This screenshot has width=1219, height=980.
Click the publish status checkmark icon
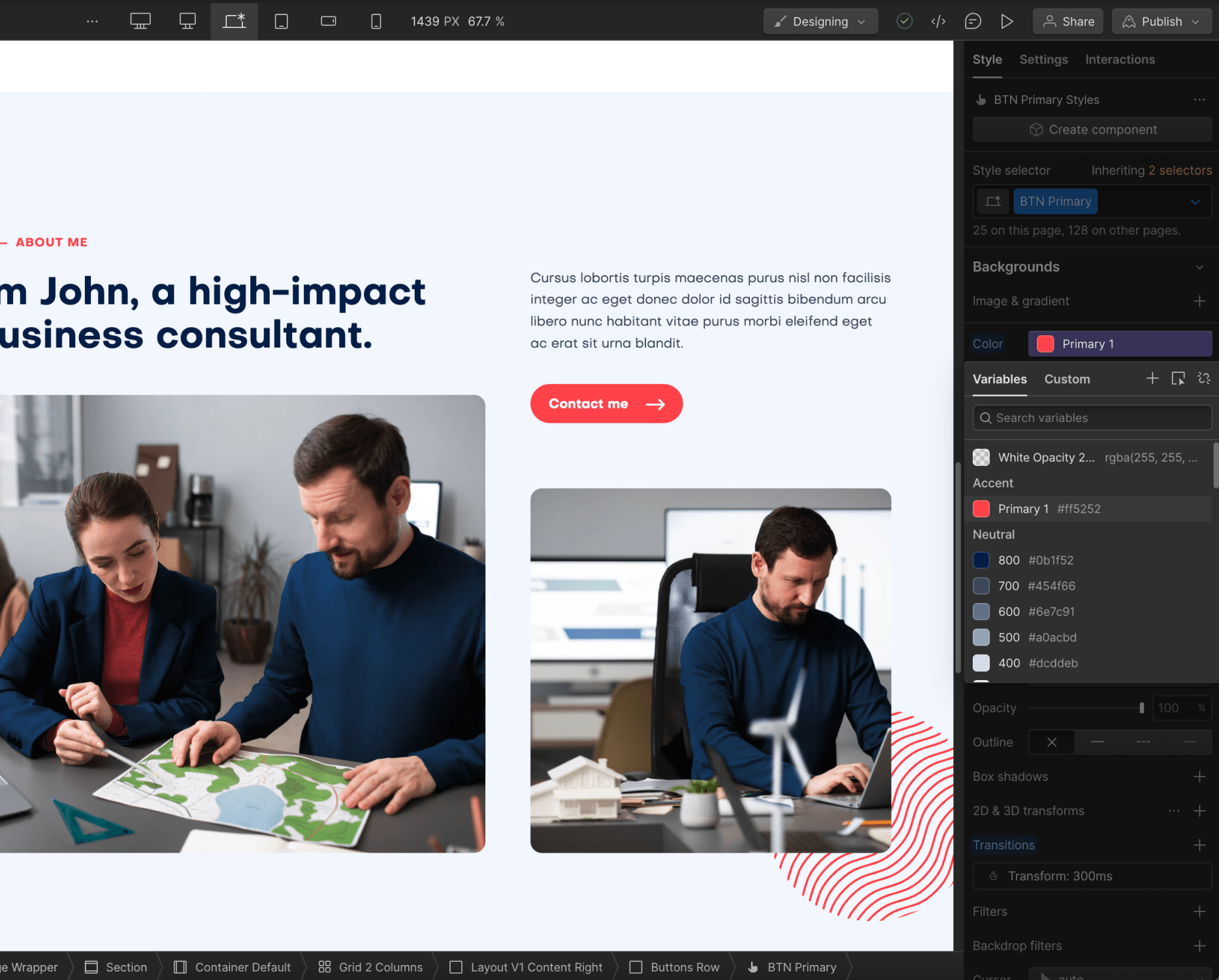[904, 20]
